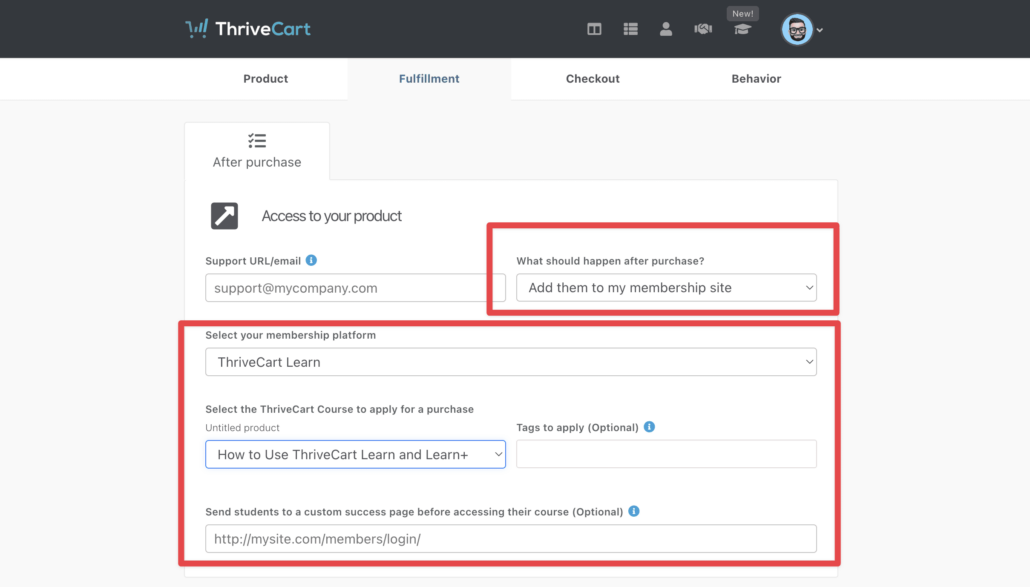Click the info icon beside Tags to apply

pos(649,427)
